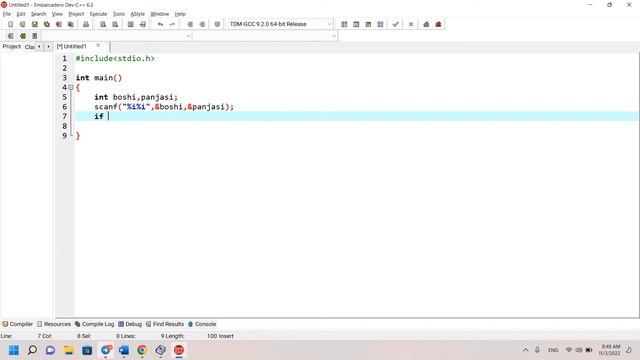
Task: Click the red Profile/stop debug icon
Action: point(438,24)
